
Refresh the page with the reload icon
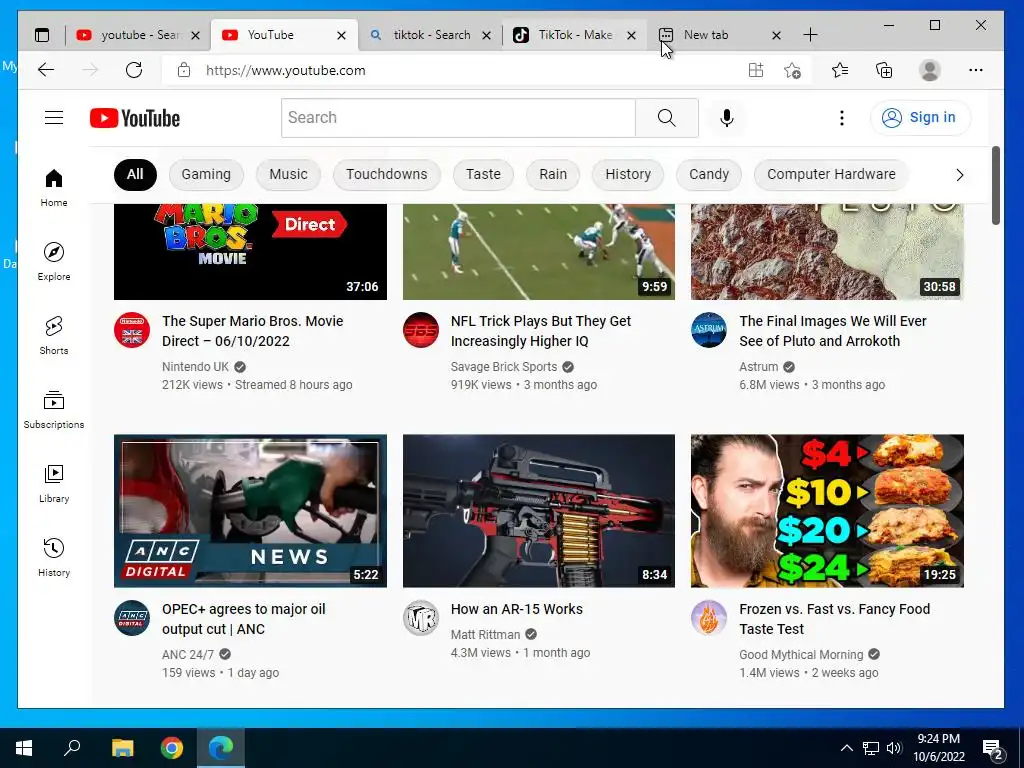134,70
